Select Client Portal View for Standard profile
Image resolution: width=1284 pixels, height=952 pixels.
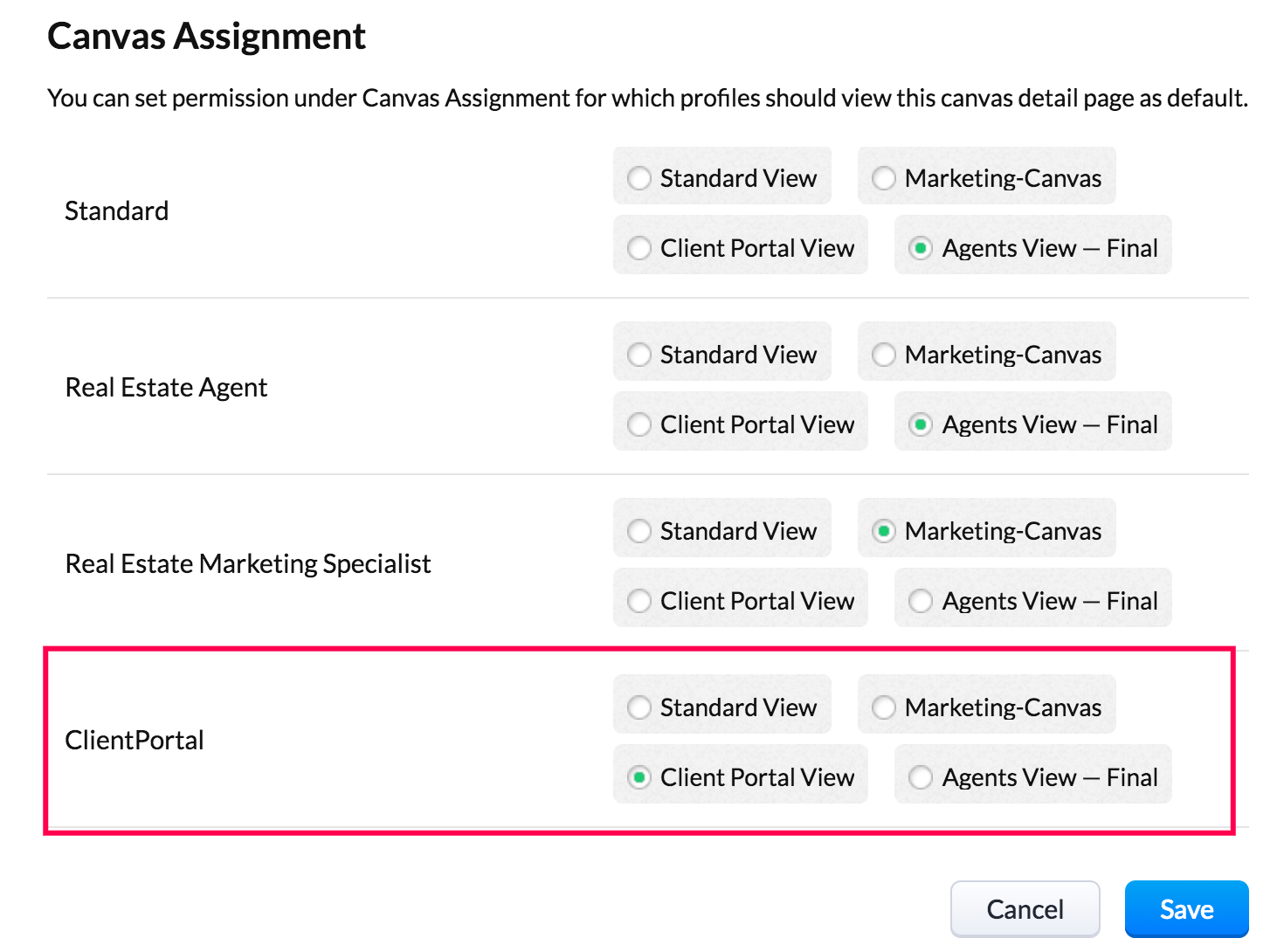(x=639, y=248)
